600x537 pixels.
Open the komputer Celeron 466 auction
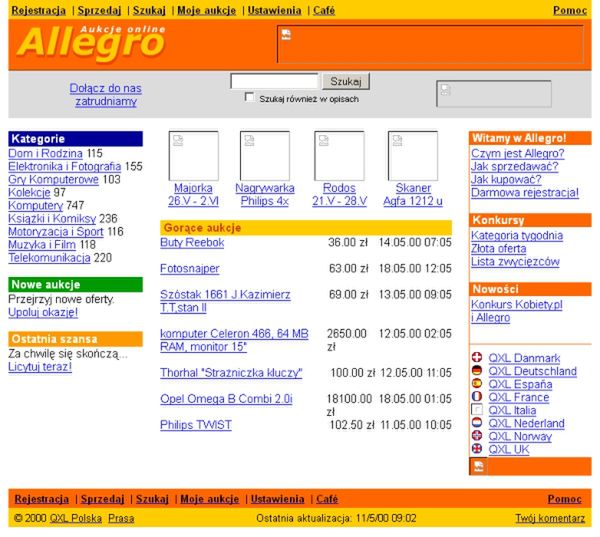[234, 340]
